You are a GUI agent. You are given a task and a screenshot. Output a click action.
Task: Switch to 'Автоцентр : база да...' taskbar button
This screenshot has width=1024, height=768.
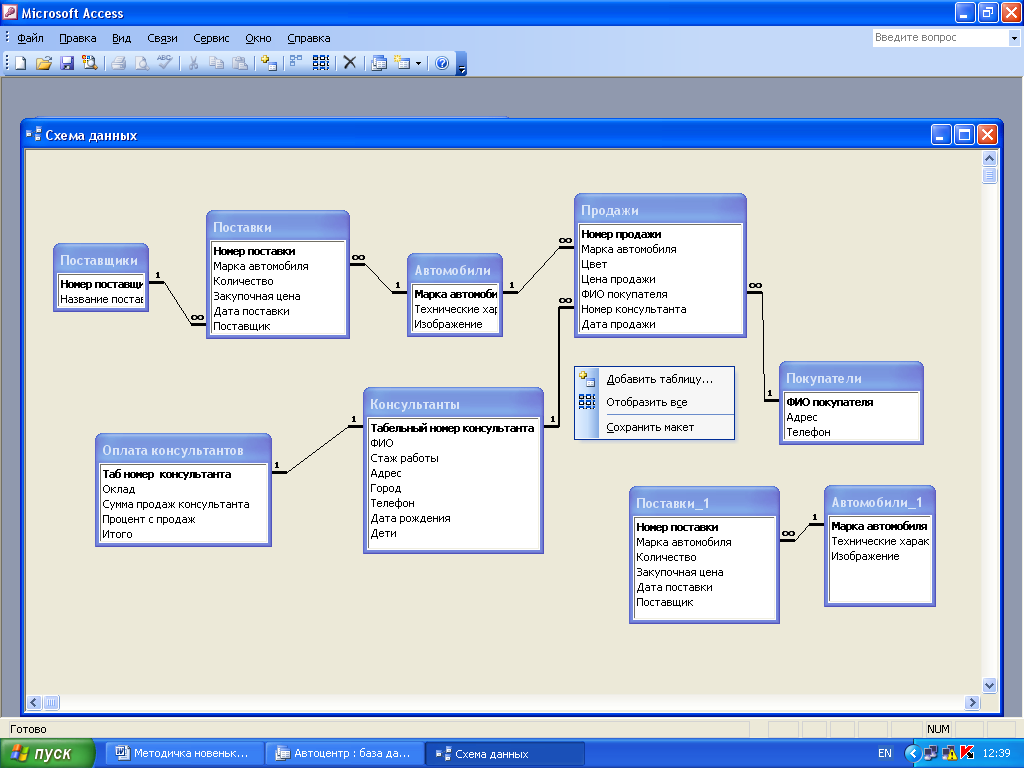345,754
